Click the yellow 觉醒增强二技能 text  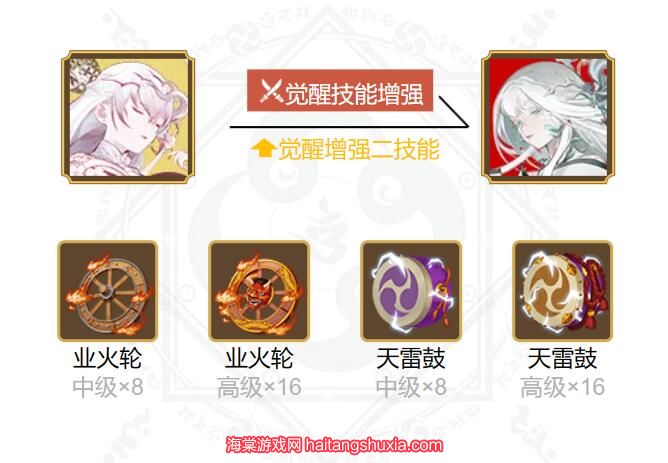358,150
